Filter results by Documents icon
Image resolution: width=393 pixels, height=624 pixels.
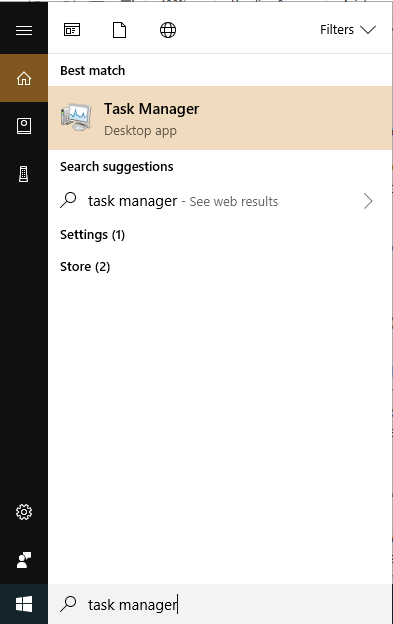tap(119, 30)
